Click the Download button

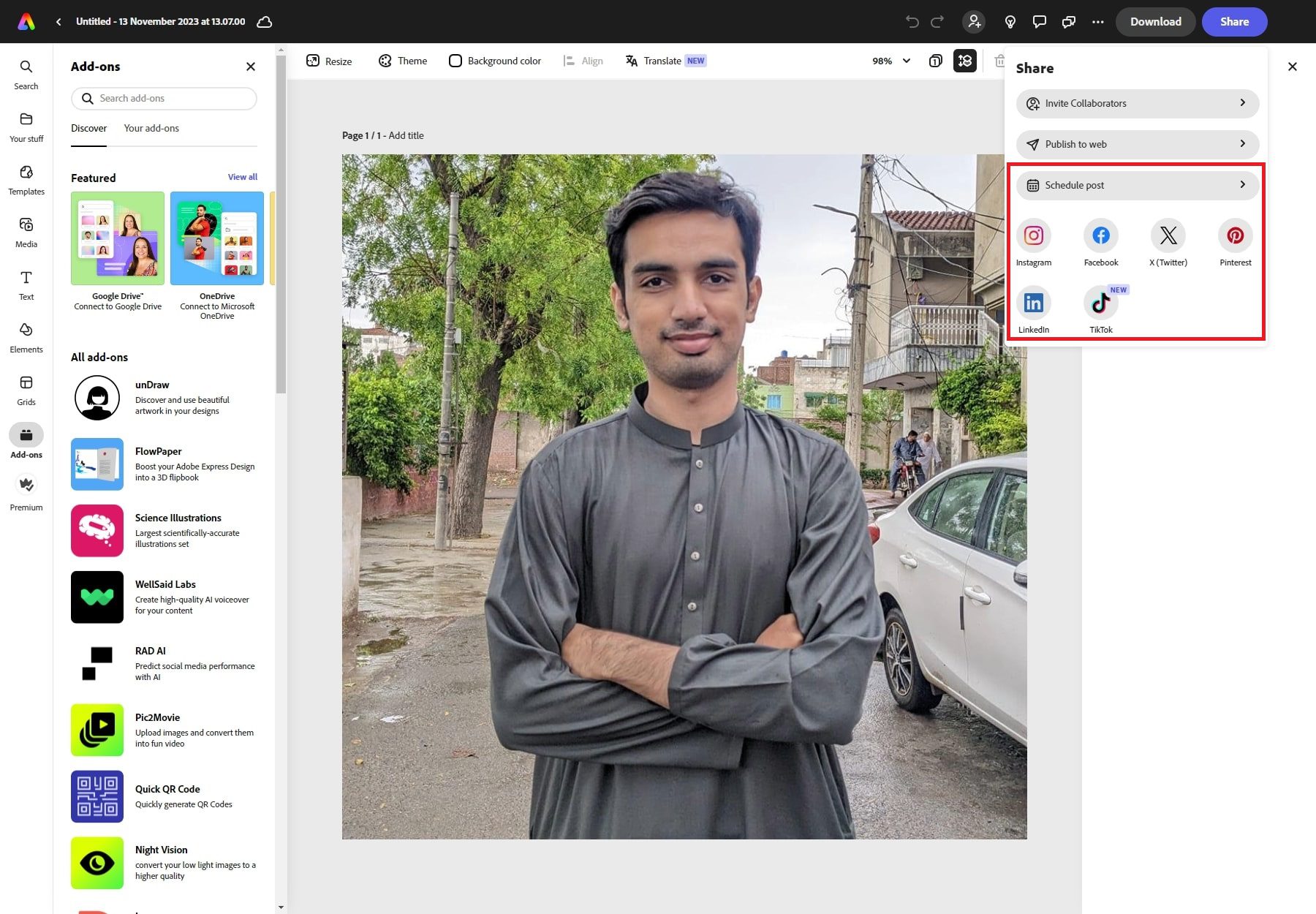1155,21
